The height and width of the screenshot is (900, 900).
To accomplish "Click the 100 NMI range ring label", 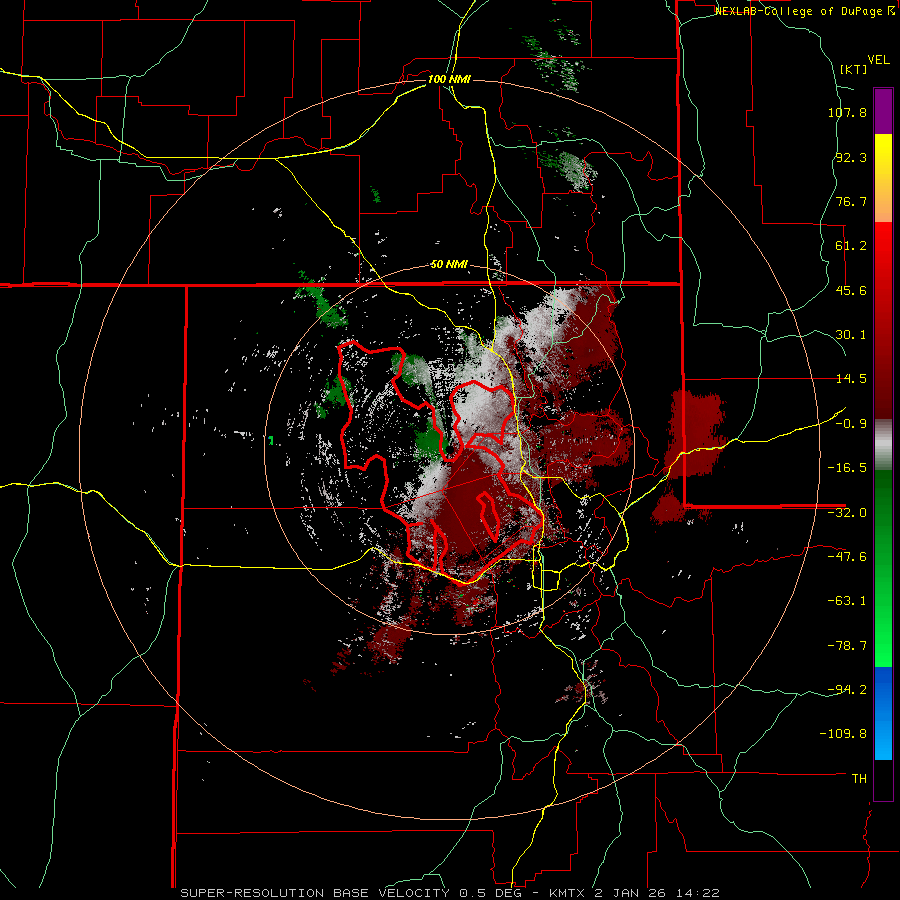I will [x=449, y=79].
